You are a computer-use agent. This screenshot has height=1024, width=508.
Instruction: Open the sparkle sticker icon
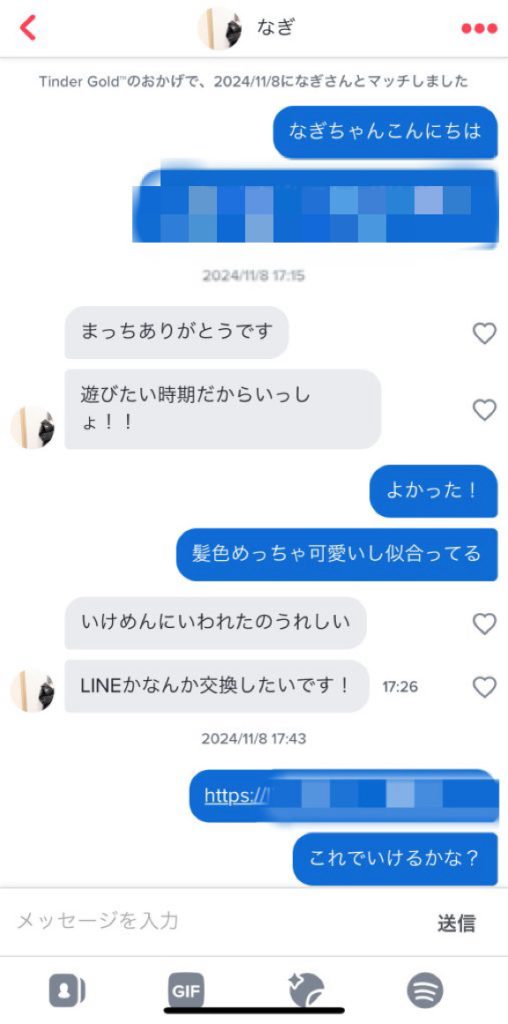click(x=307, y=991)
